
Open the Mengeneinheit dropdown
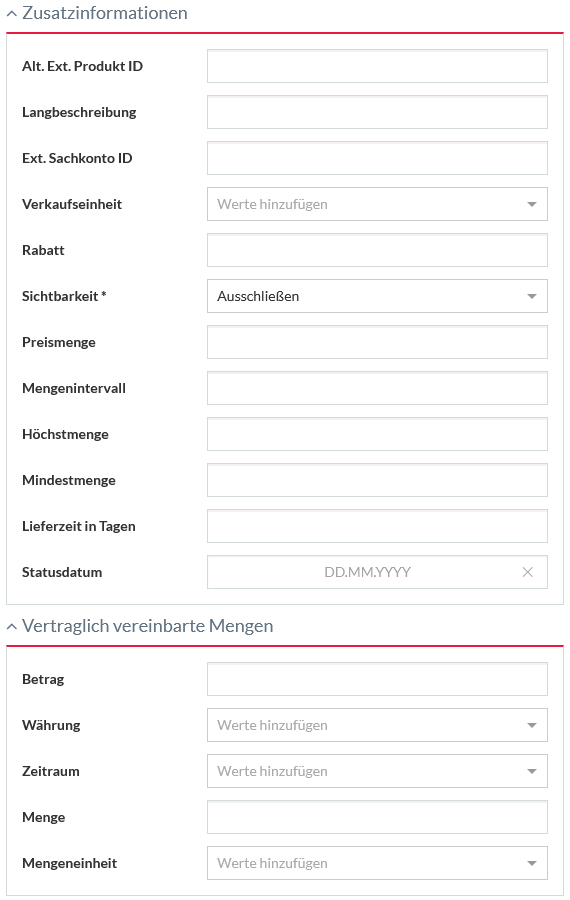tap(377, 863)
